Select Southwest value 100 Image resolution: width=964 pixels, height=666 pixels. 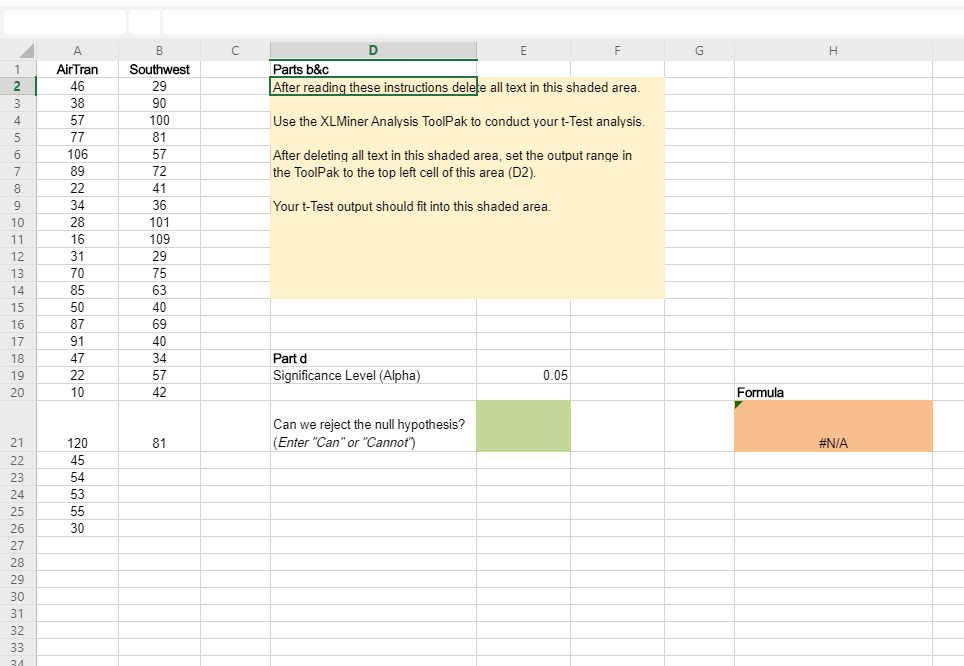[x=159, y=121]
